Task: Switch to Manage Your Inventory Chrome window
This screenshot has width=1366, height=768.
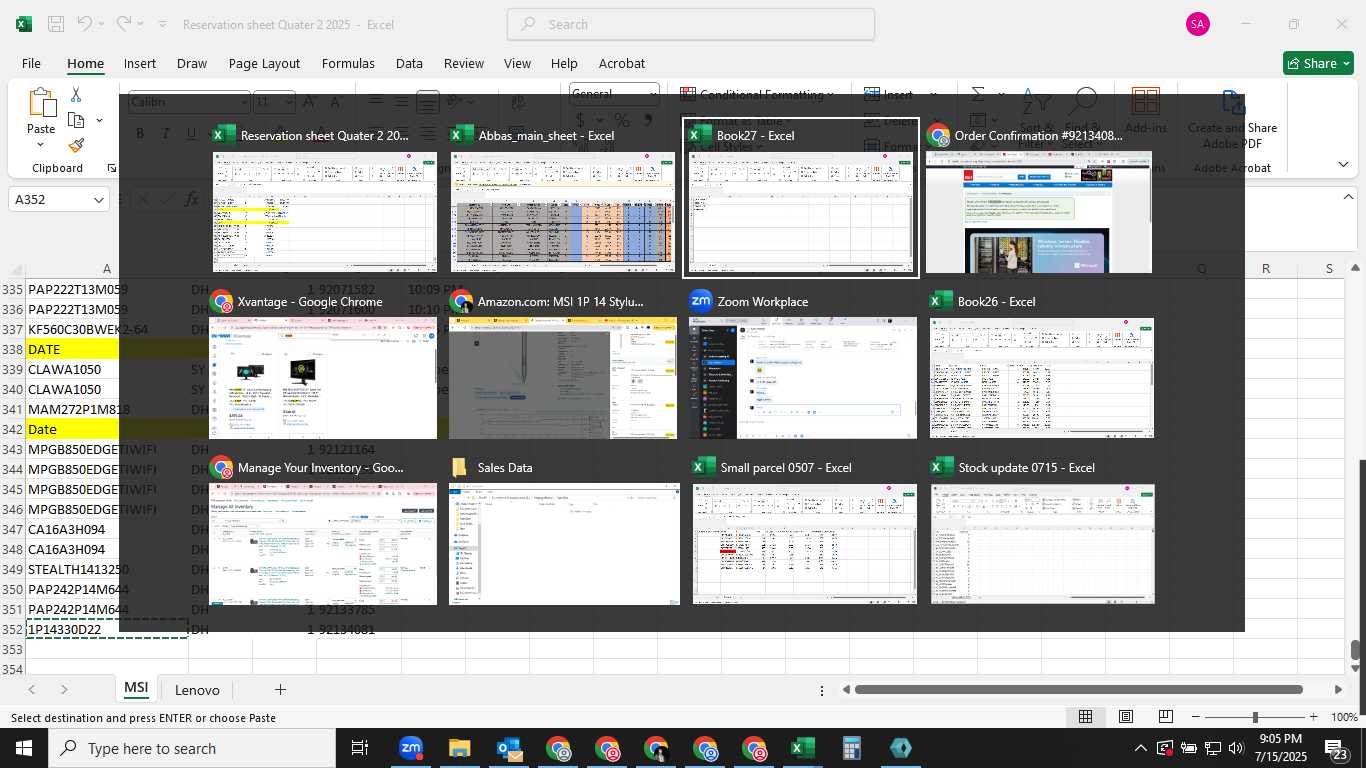Action: [x=325, y=531]
